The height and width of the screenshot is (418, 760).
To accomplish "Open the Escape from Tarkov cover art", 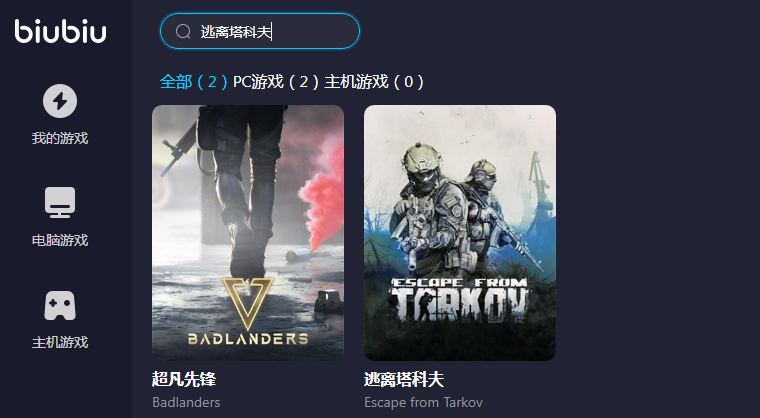I will 460,233.
